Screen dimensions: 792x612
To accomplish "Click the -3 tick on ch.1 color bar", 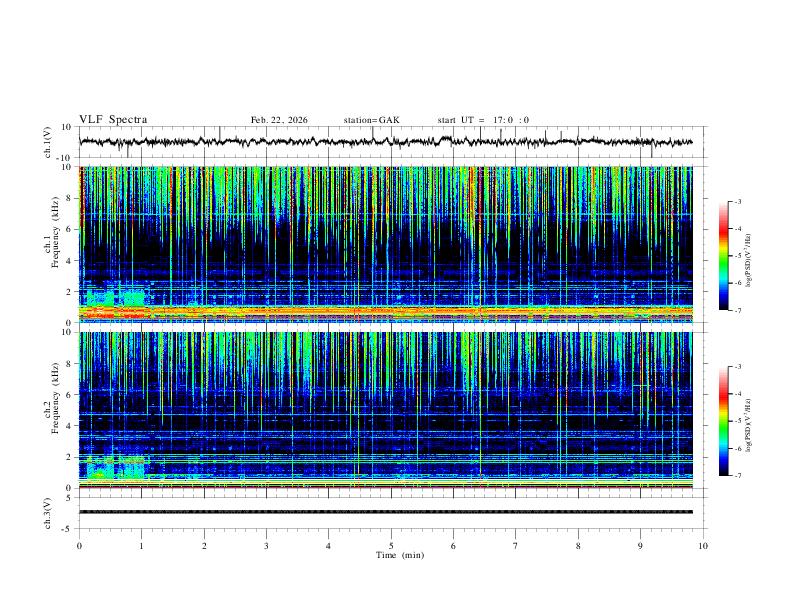I will [737, 201].
